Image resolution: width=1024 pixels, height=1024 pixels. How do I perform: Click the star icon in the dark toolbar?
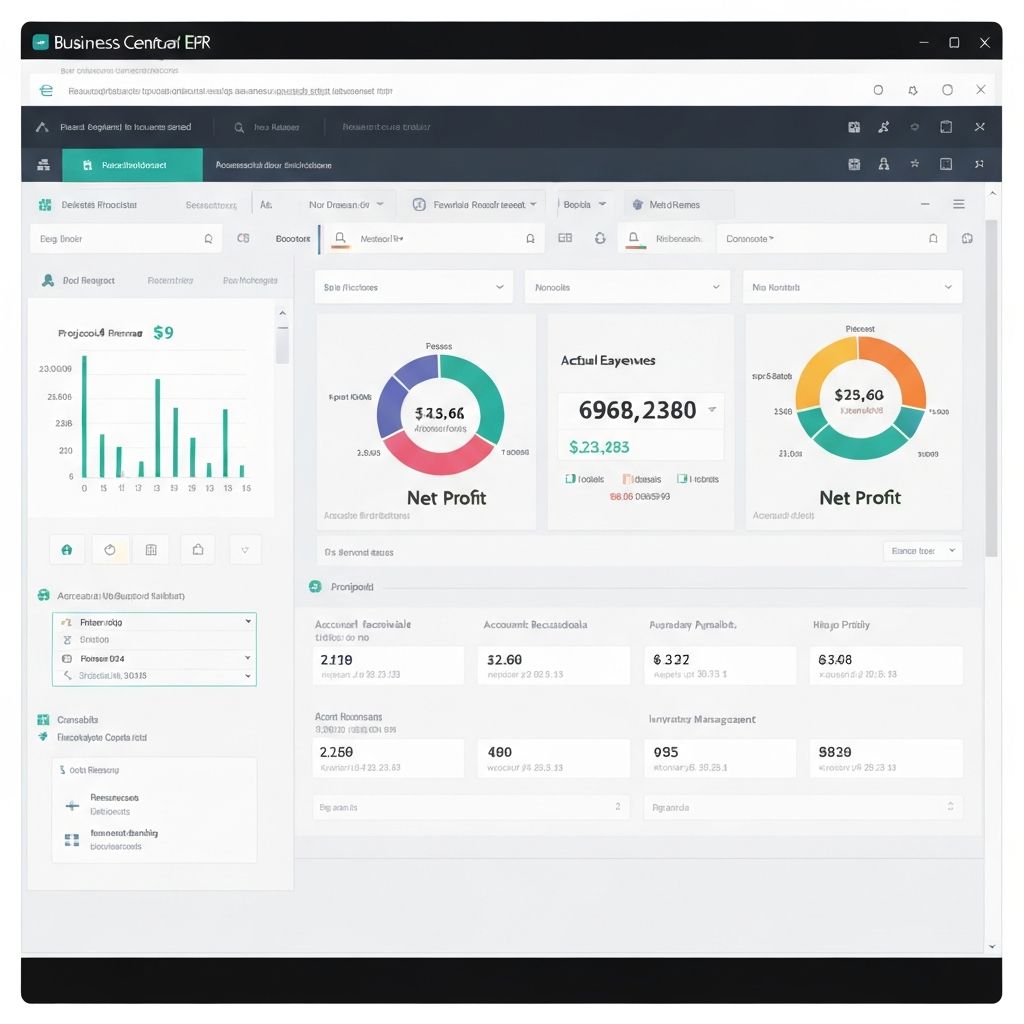(914, 164)
